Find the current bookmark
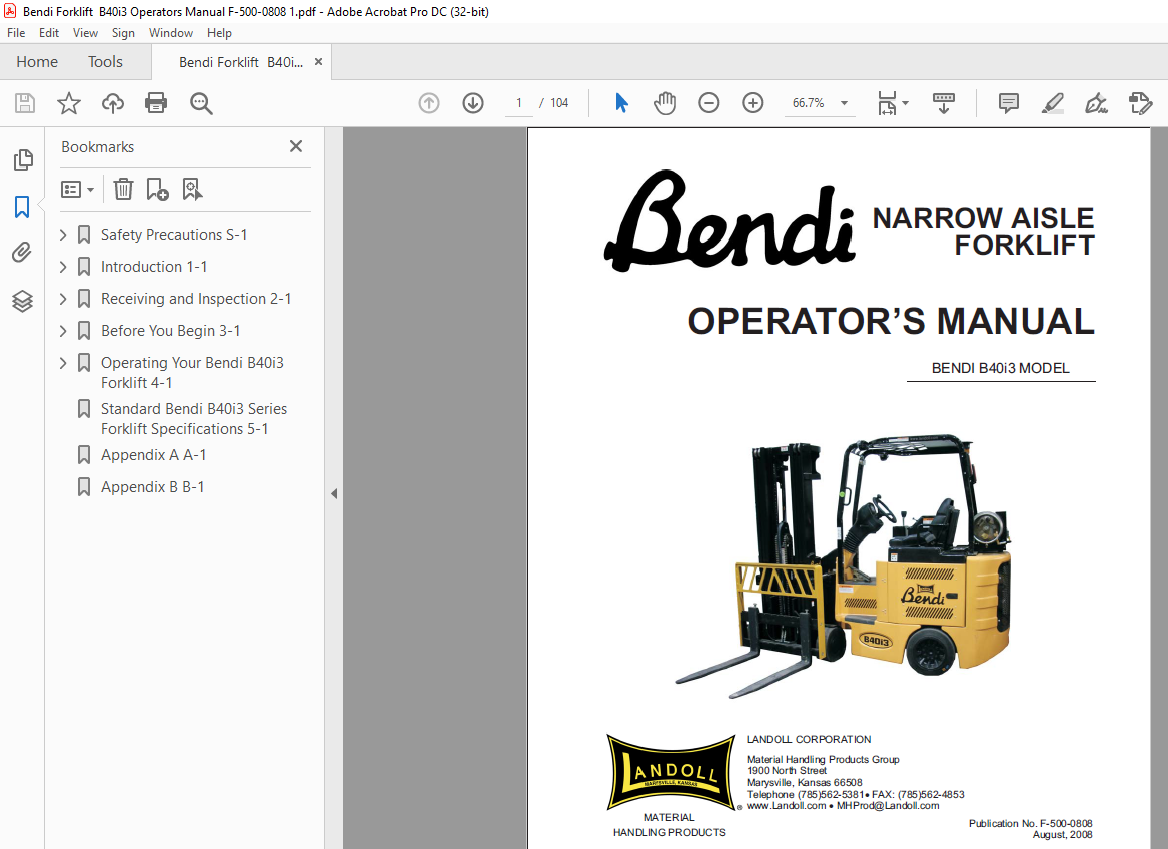The width and height of the screenshot is (1168, 849). coord(192,189)
